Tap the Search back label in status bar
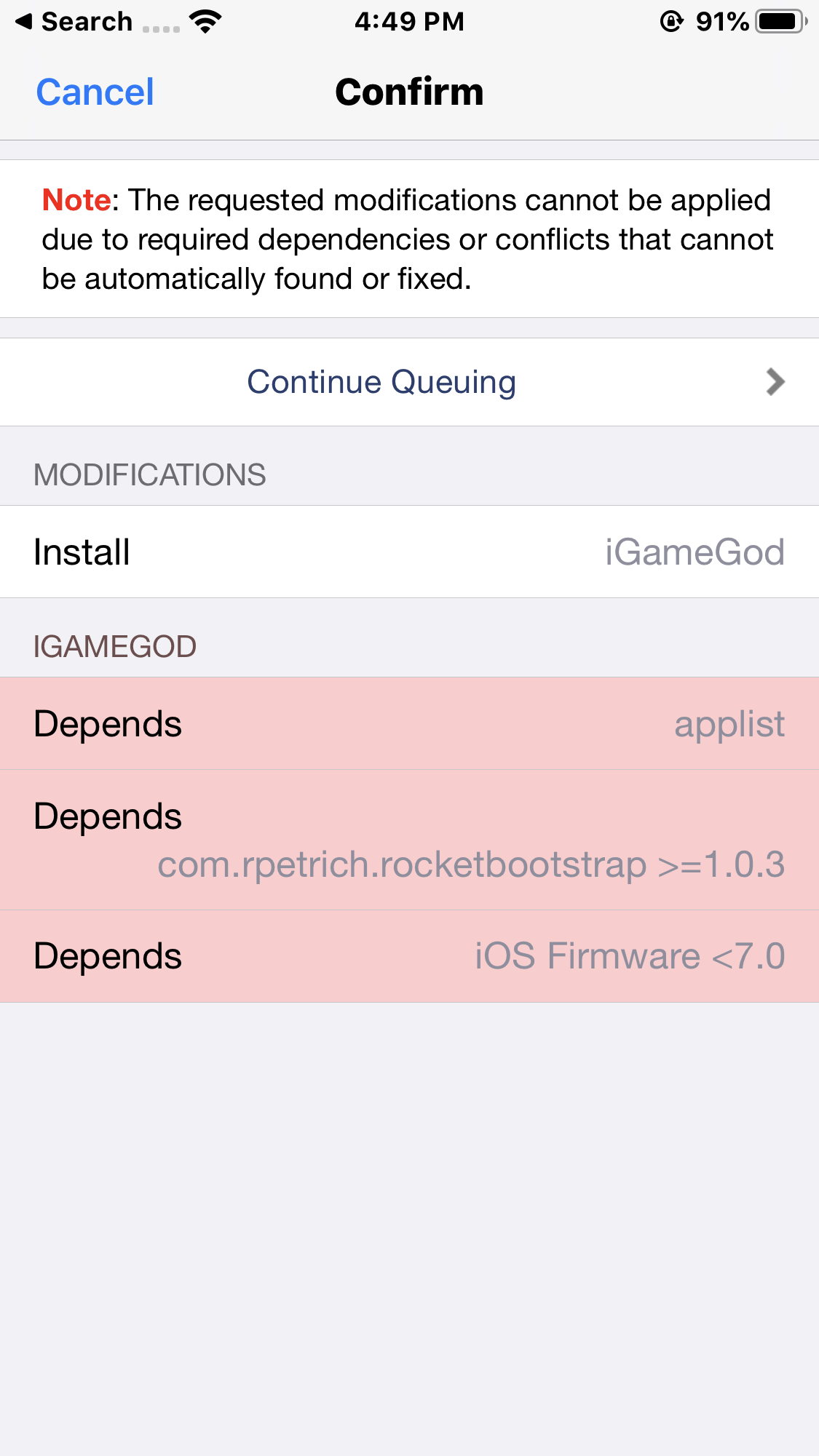Image resolution: width=819 pixels, height=1456 pixels. 87,22
